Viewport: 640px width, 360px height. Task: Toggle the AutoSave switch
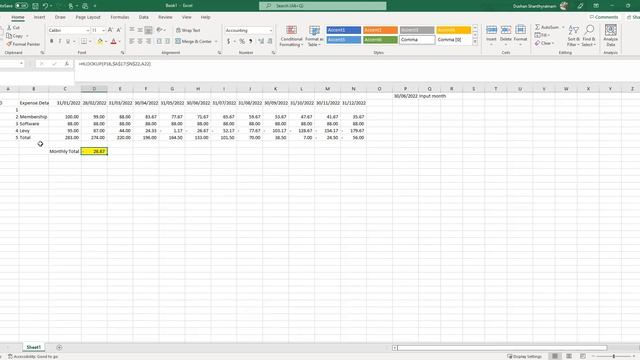tap(21, 6)
